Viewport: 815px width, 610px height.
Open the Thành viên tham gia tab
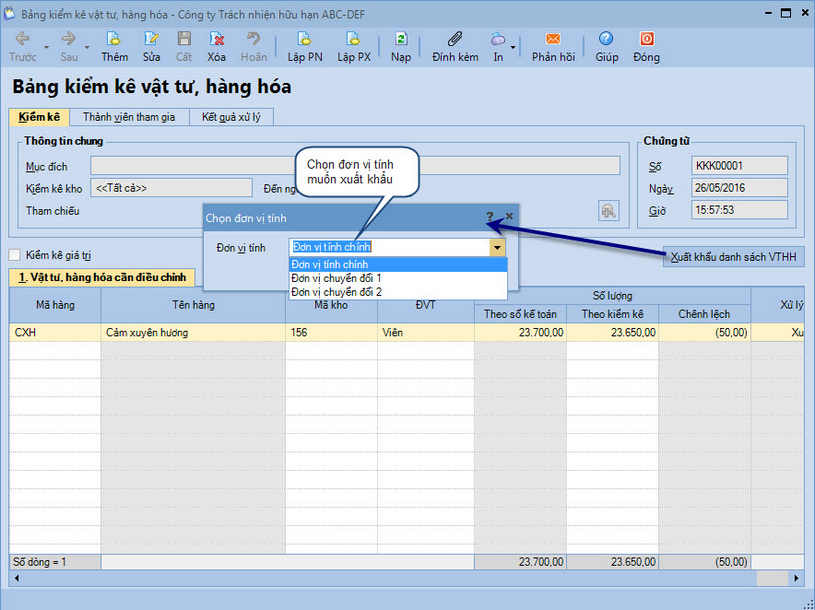[129, 117]
